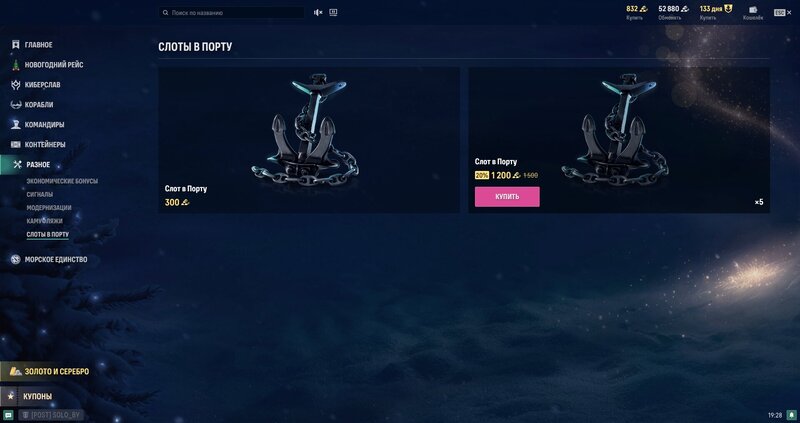The image size is (800, 423).
Task: Open the Главное section
Action: tap(32, 45)
